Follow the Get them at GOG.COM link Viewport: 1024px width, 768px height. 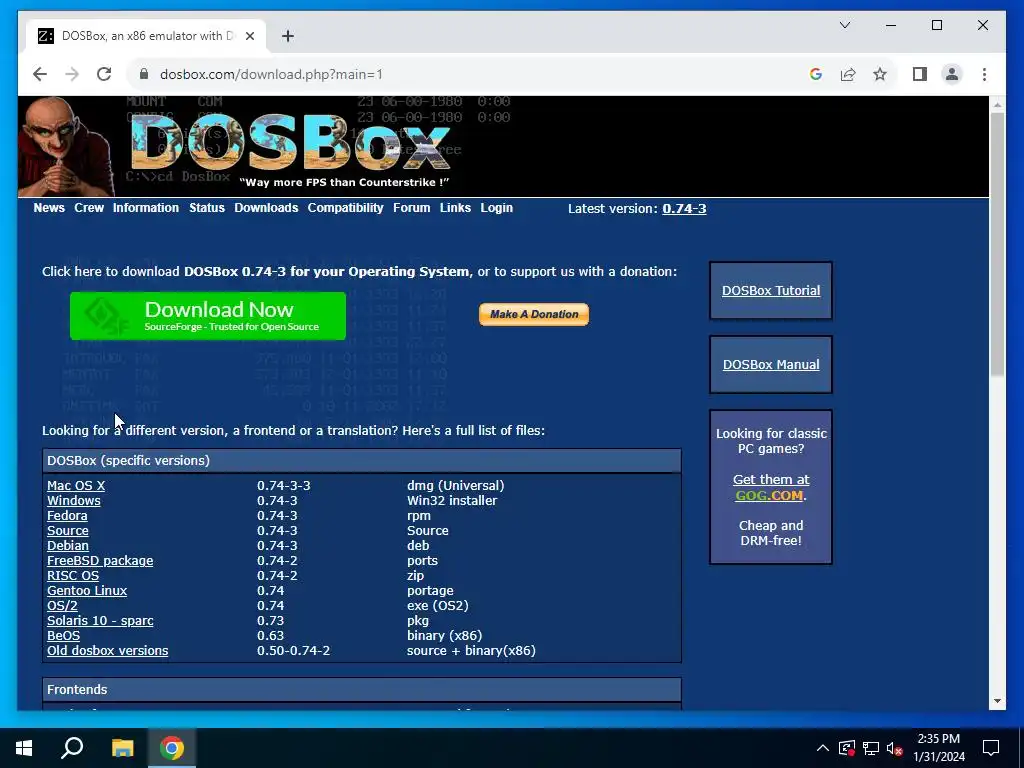771,487
